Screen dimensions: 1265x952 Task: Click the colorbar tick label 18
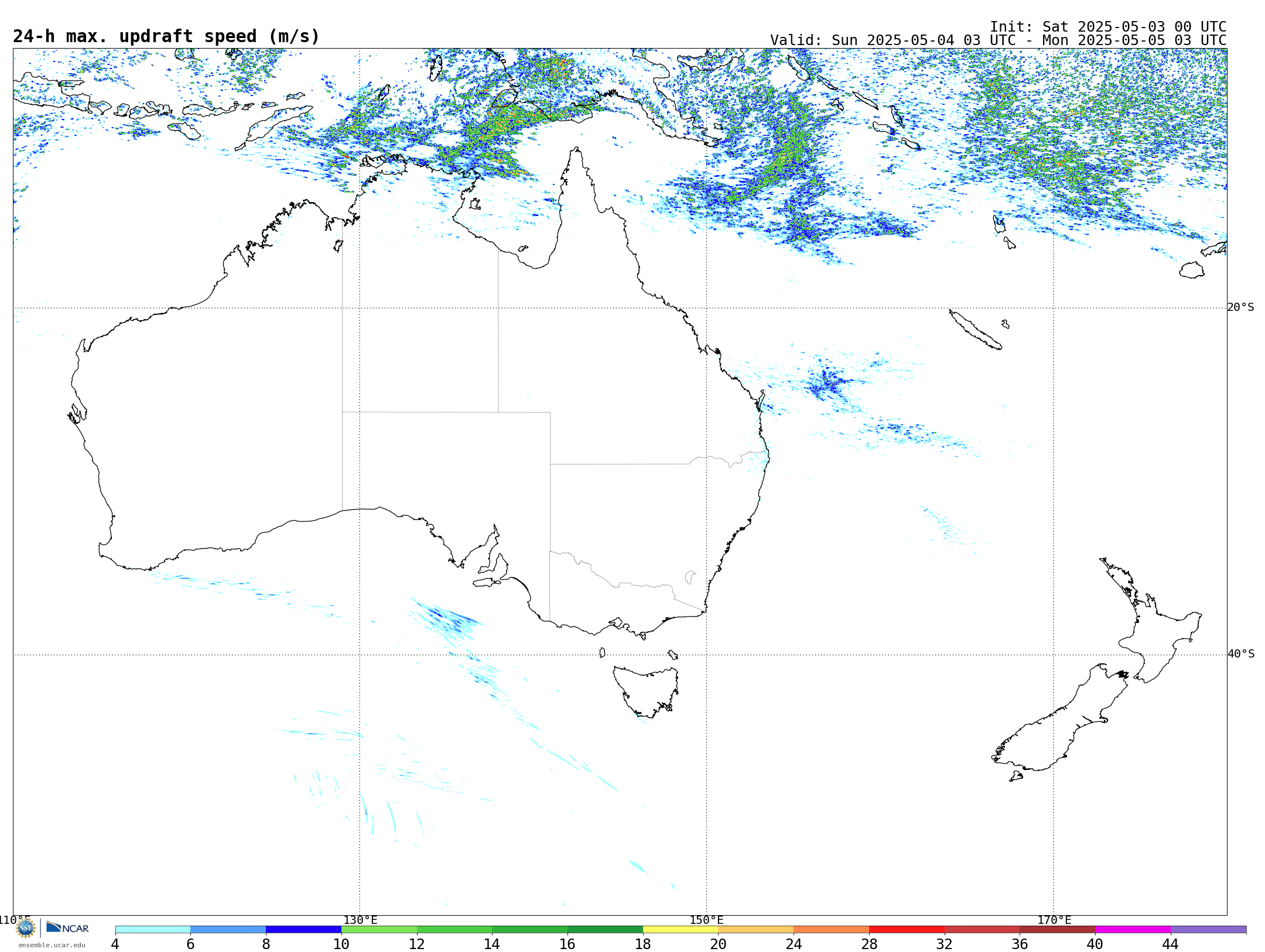tap(643, 944)
